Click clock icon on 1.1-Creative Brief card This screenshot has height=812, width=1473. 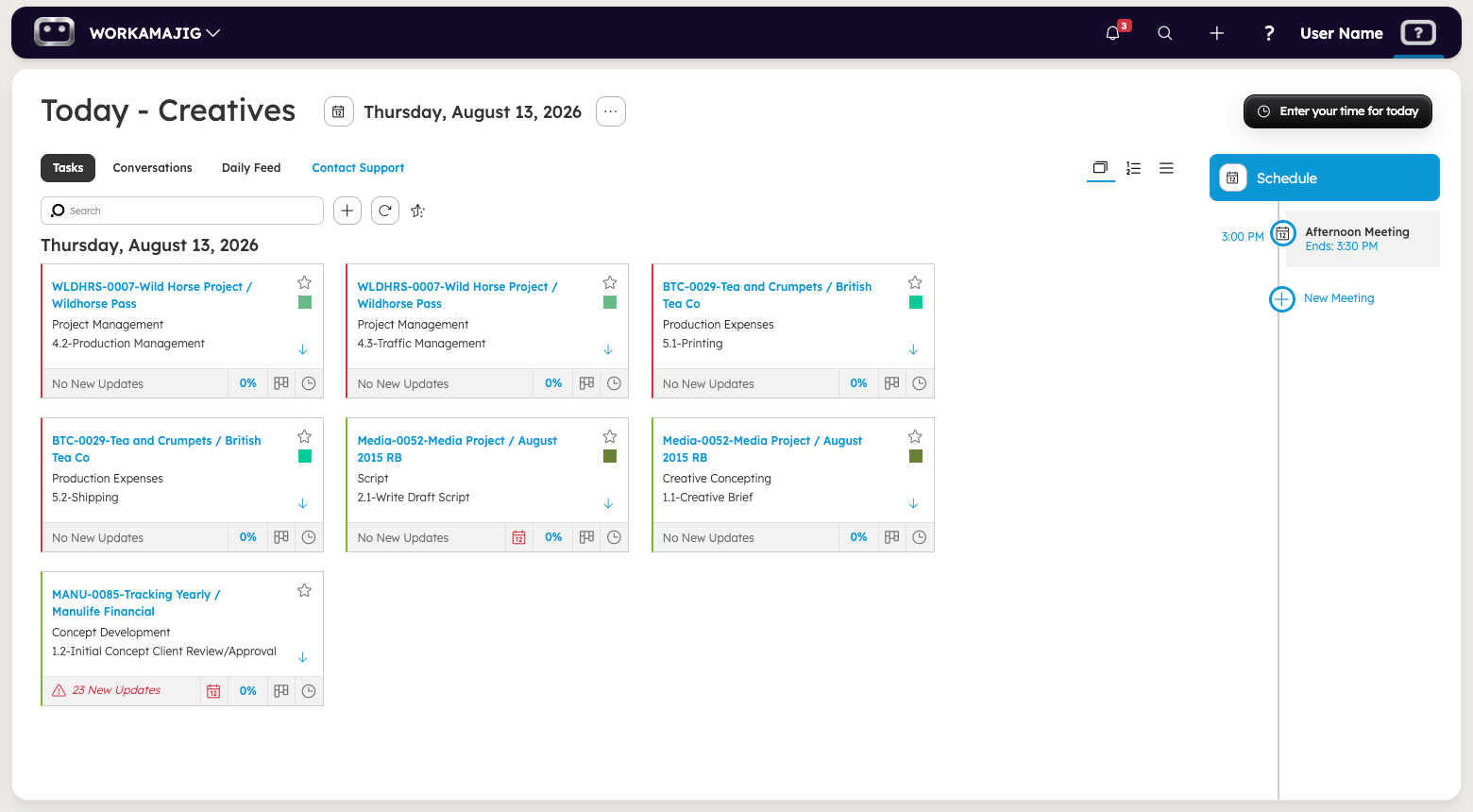point(920,537)
